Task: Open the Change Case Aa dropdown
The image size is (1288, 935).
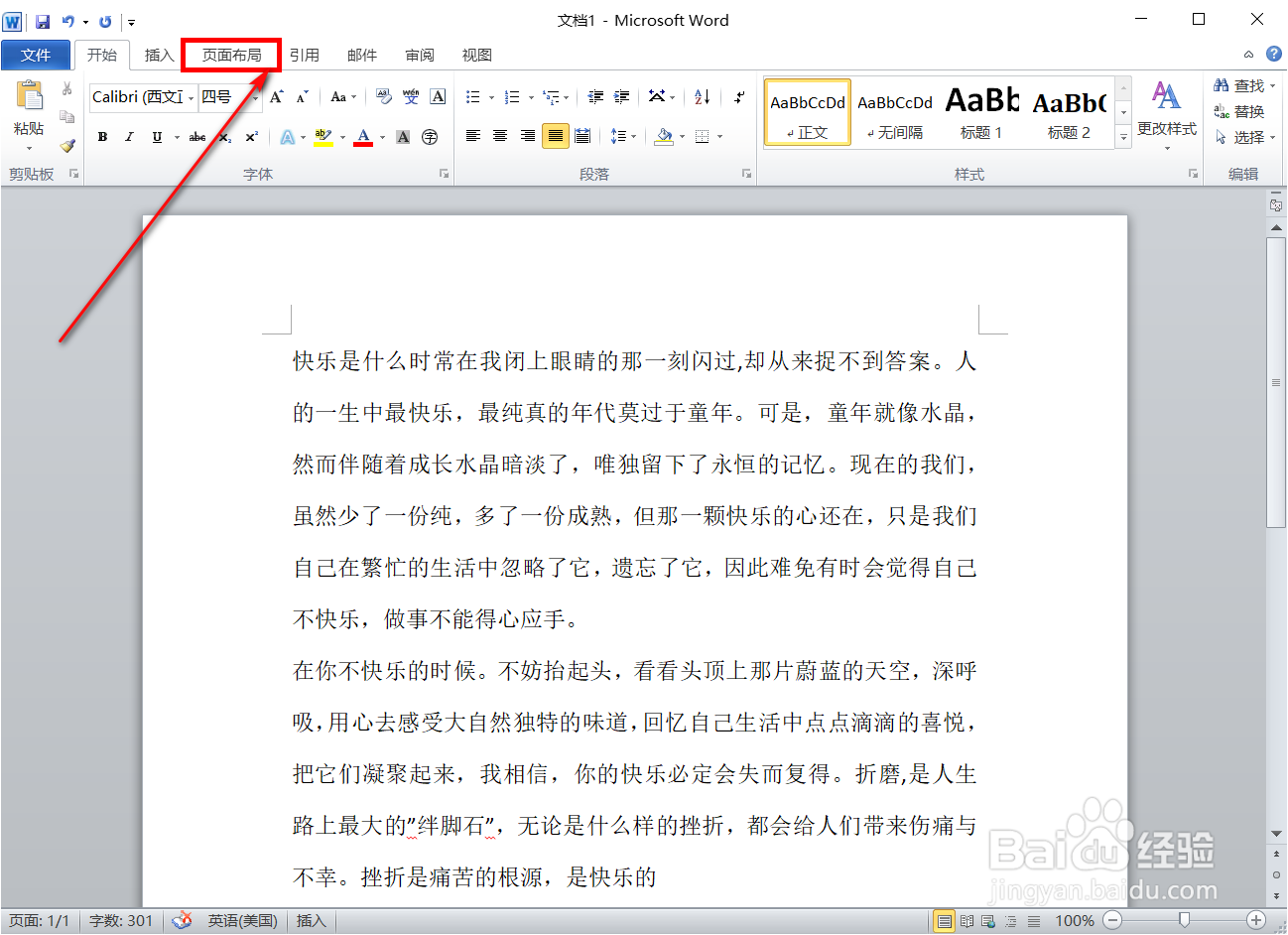Action: point(342,96)
